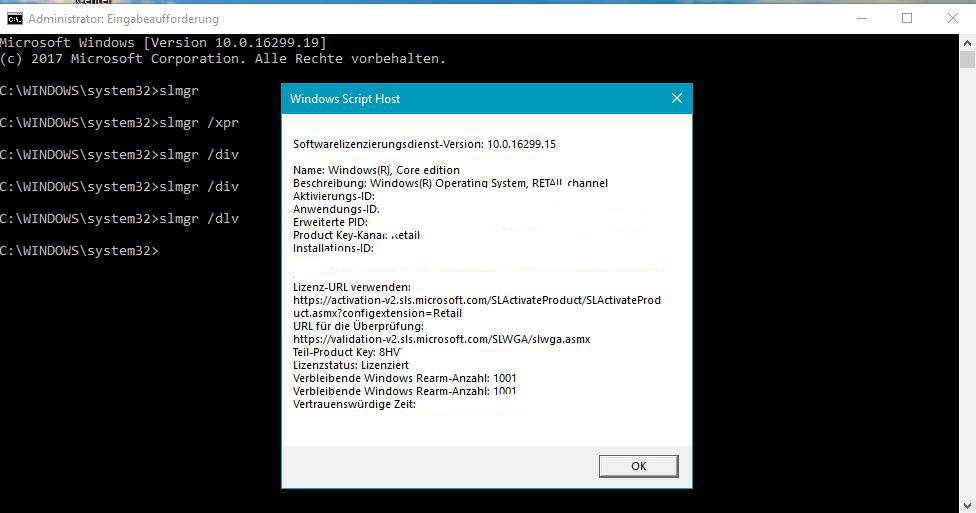Screen dimensions: 976x513
Task: Click the 'Product Key-Kanal: Retail' line
Action: point(357,235)
